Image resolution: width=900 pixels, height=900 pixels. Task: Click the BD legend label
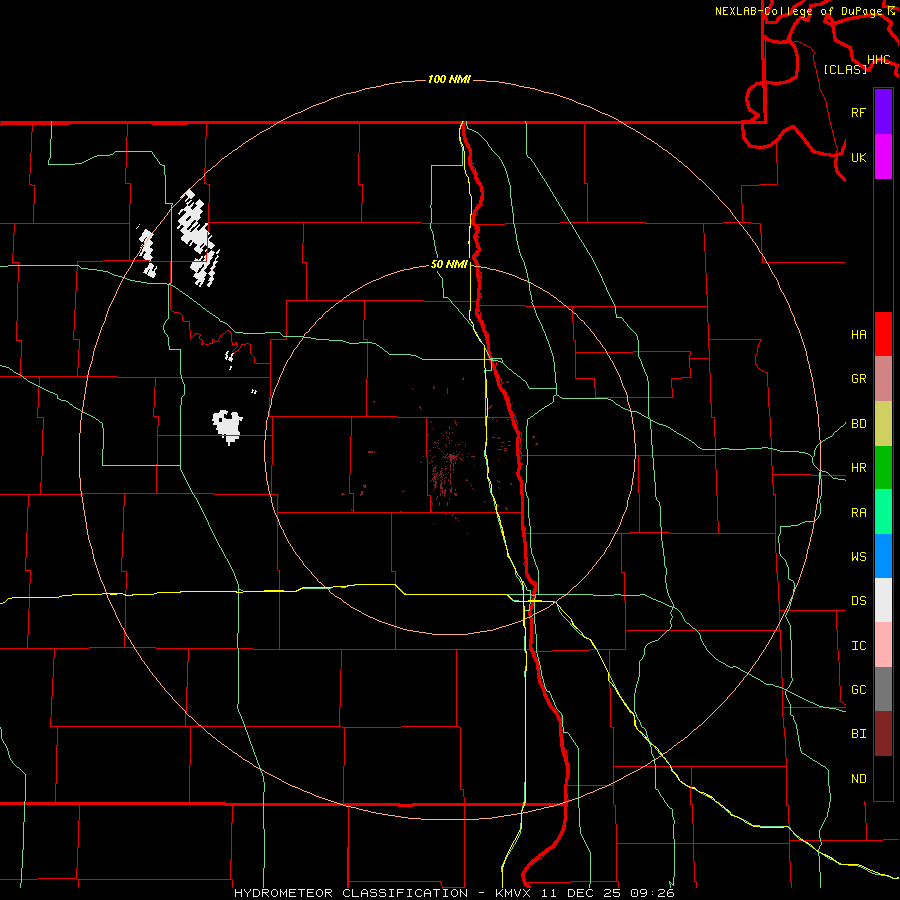click(858, 424)
